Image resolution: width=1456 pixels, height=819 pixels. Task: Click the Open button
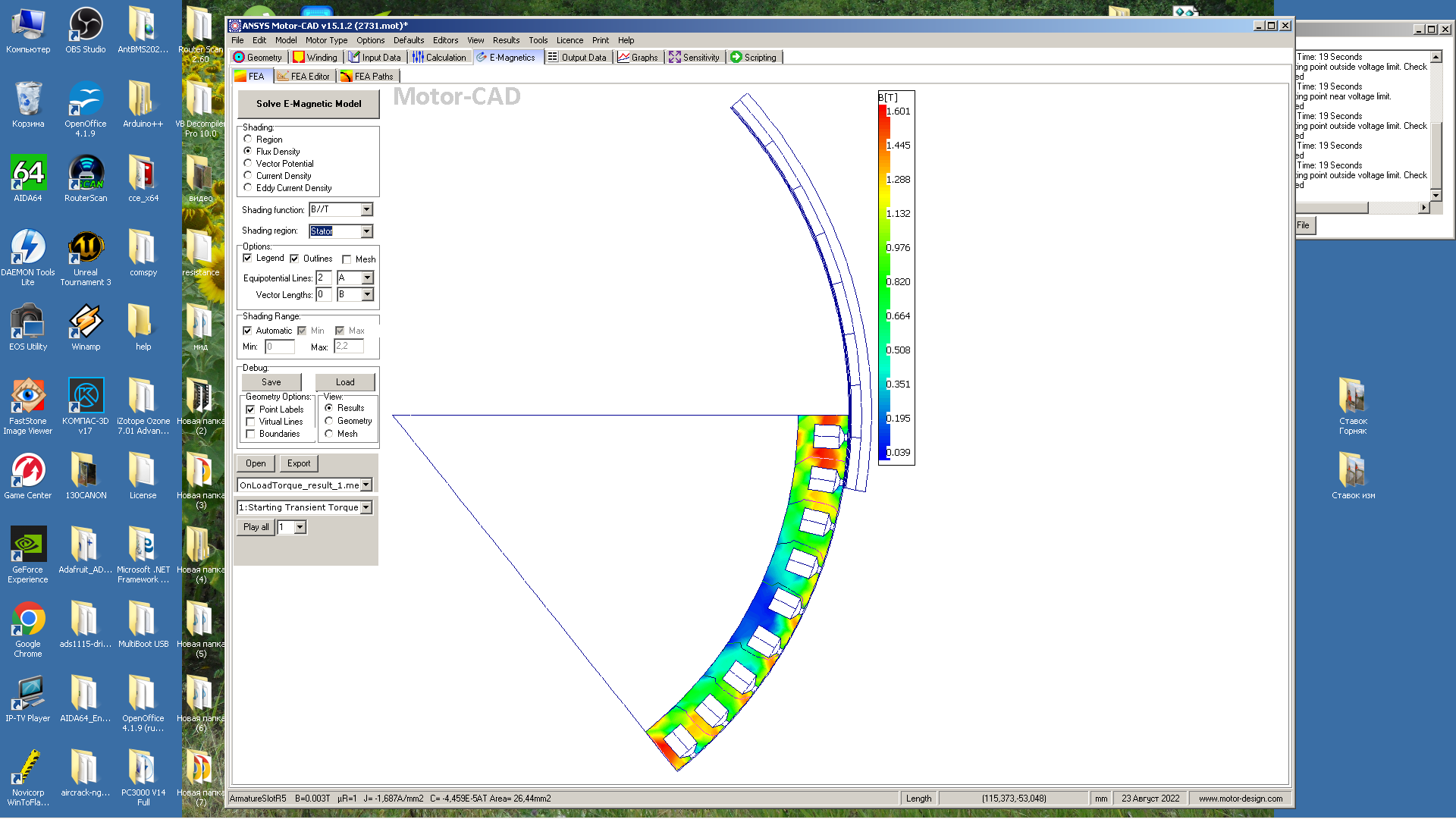pos(256,463)
